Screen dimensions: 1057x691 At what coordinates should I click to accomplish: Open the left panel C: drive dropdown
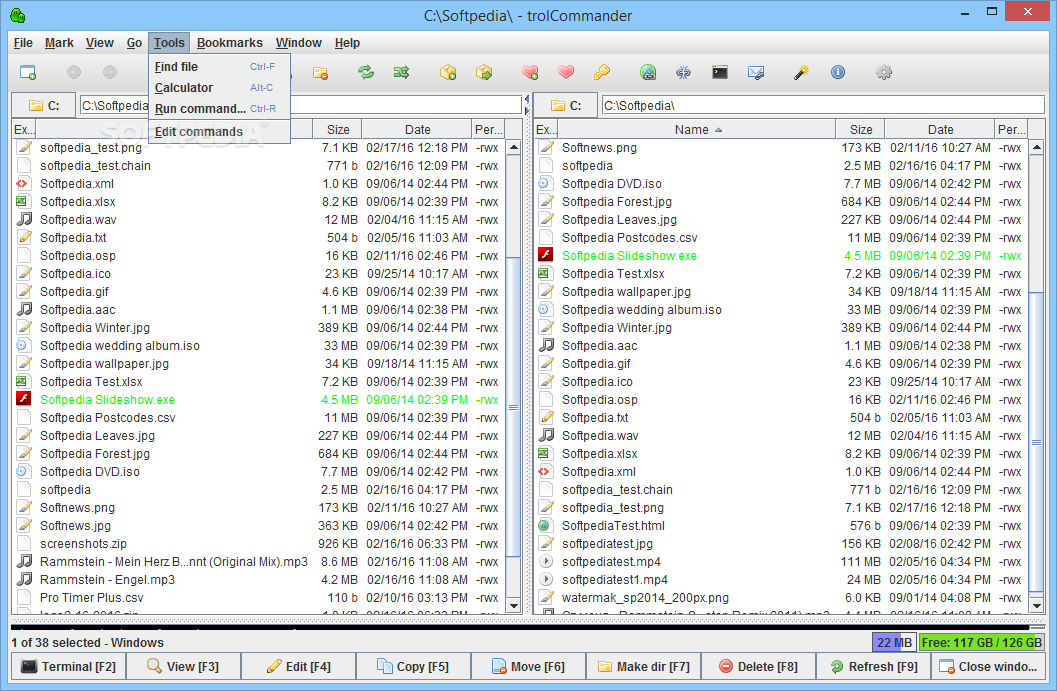(x=44, y=106)
